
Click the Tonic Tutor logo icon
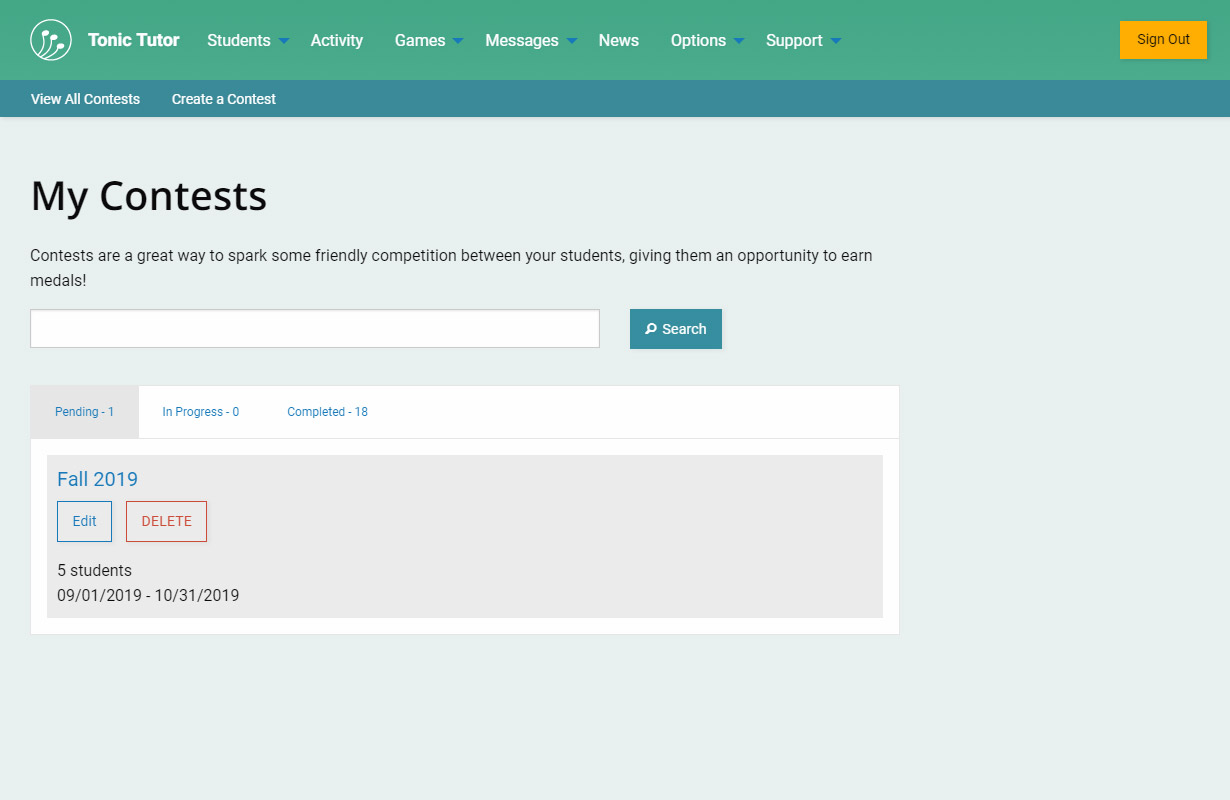pos(51,40)
